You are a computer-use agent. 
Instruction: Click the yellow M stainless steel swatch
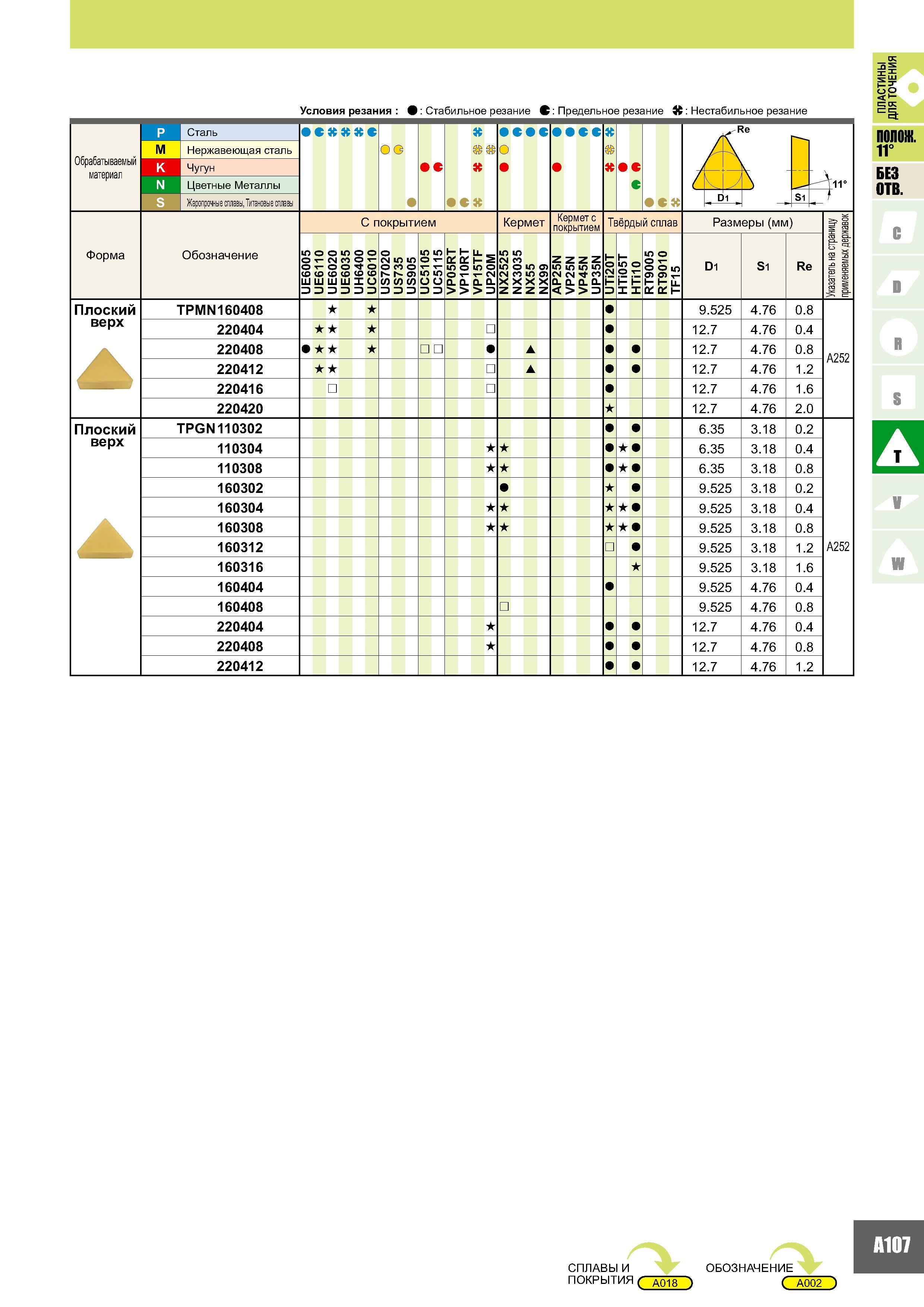point(161,150)
